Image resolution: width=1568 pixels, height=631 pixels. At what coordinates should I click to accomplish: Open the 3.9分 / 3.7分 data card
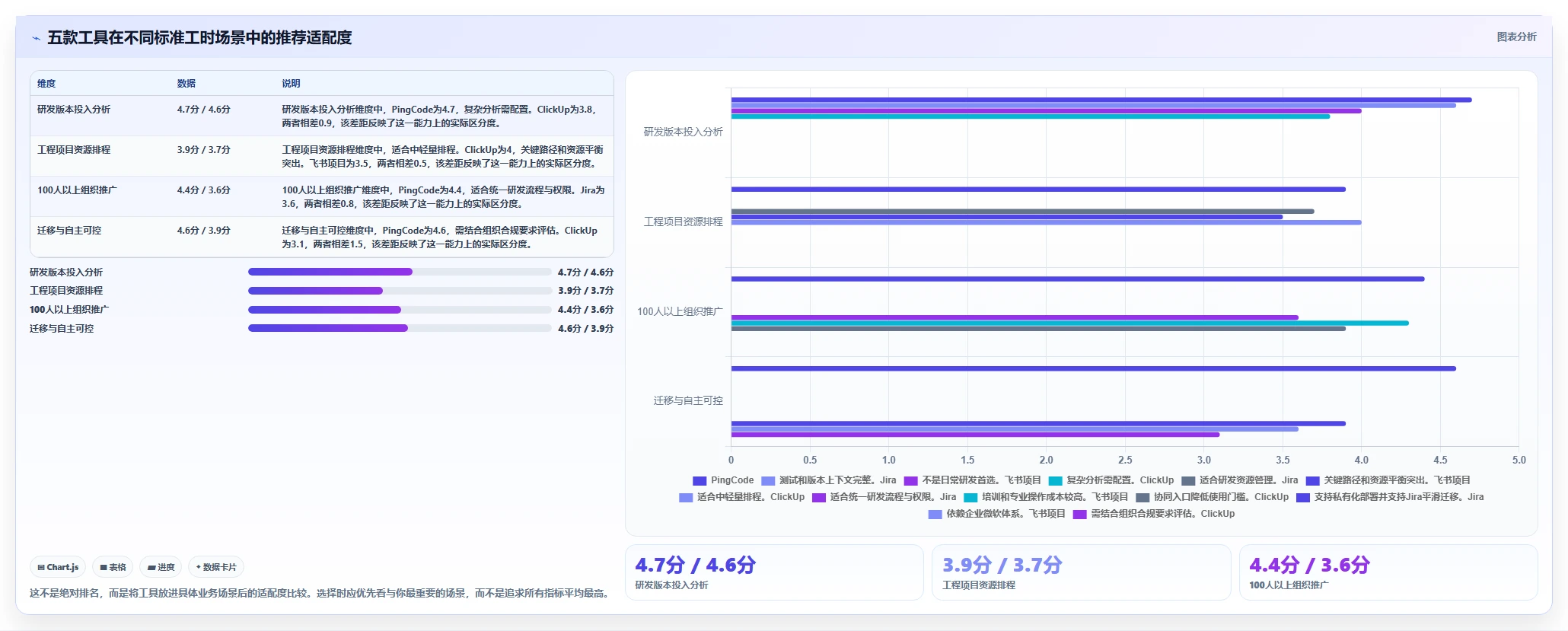pyautogui.click(x=1082, y=572)
